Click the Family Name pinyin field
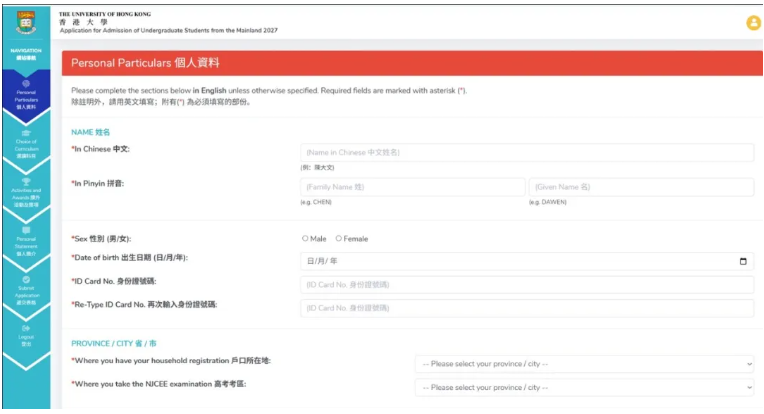Screen dimensions: 764x414 (x=413, y=187)
